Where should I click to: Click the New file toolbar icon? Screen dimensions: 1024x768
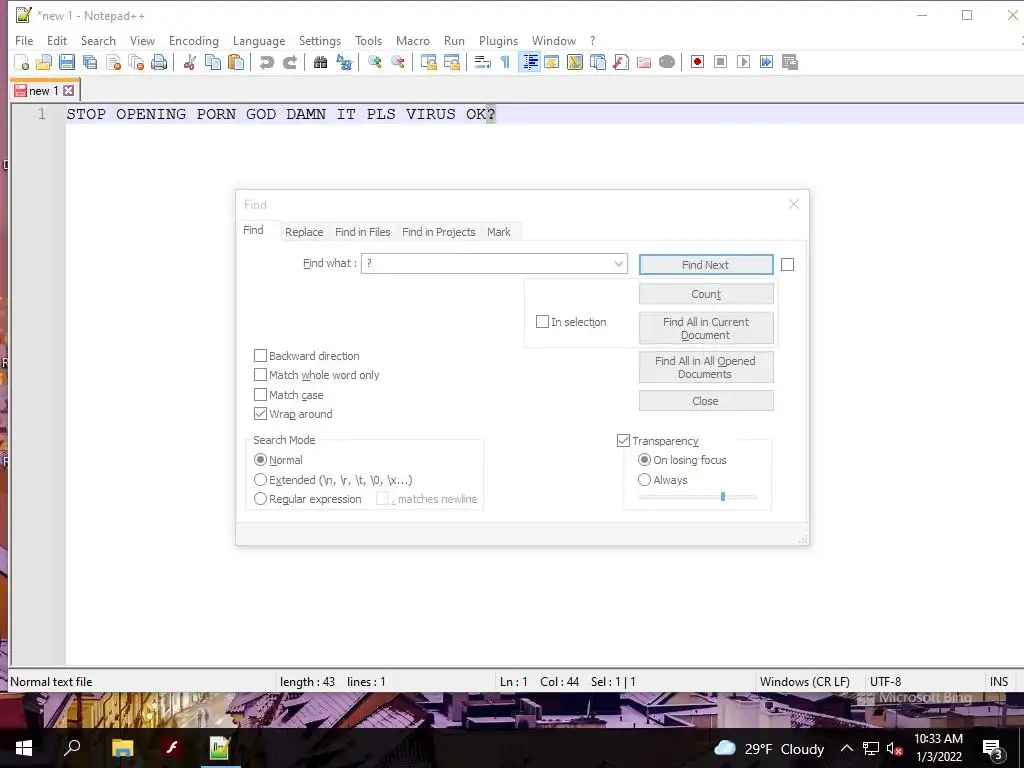click(x=22, y=62)
